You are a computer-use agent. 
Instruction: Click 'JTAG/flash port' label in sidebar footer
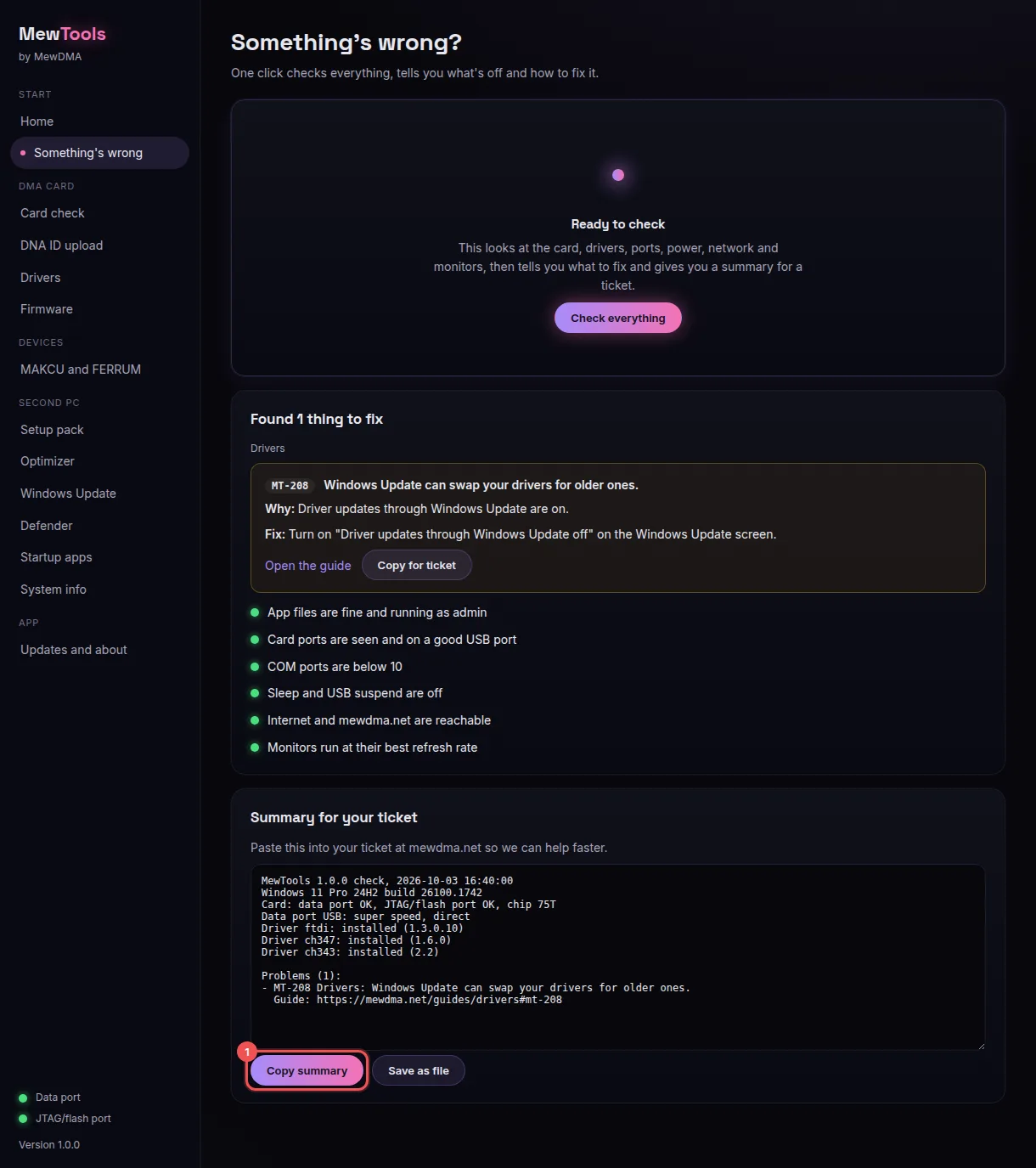click(73, 1119)
